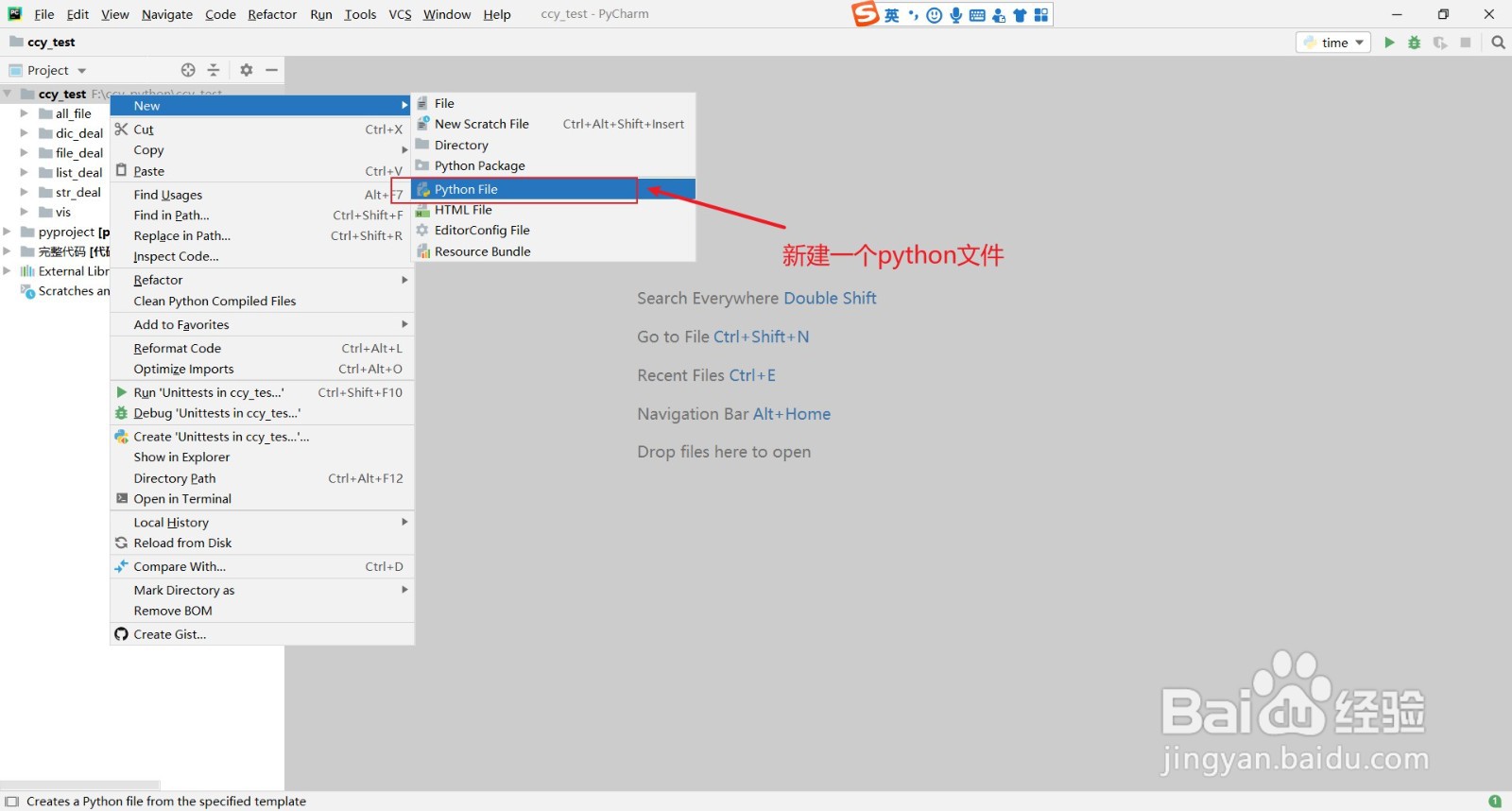Run 'Unittests in ccy_tes...' entry

click(x=262, y=392)
